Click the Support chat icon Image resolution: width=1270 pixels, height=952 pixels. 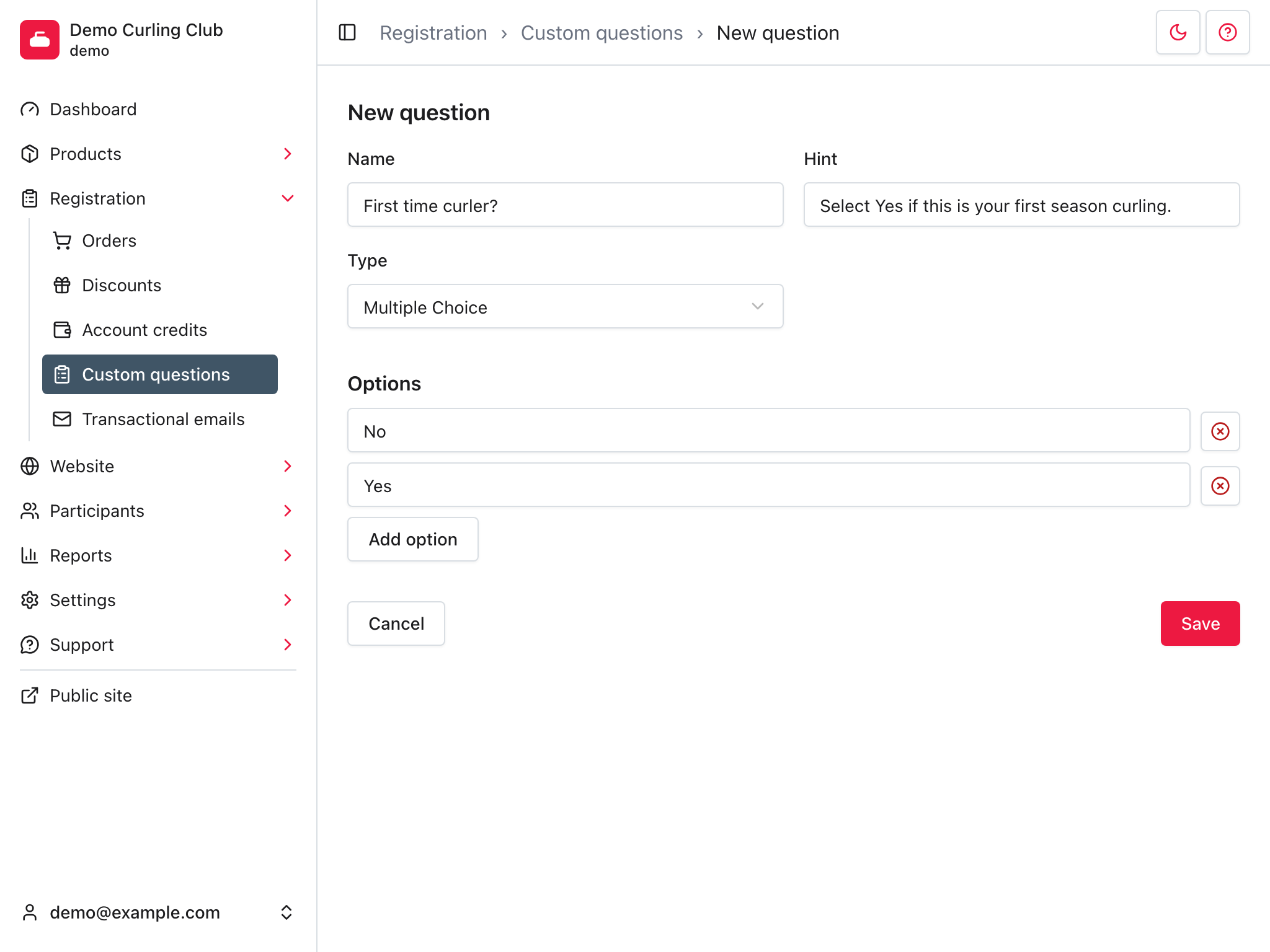(x=30, y=645)
